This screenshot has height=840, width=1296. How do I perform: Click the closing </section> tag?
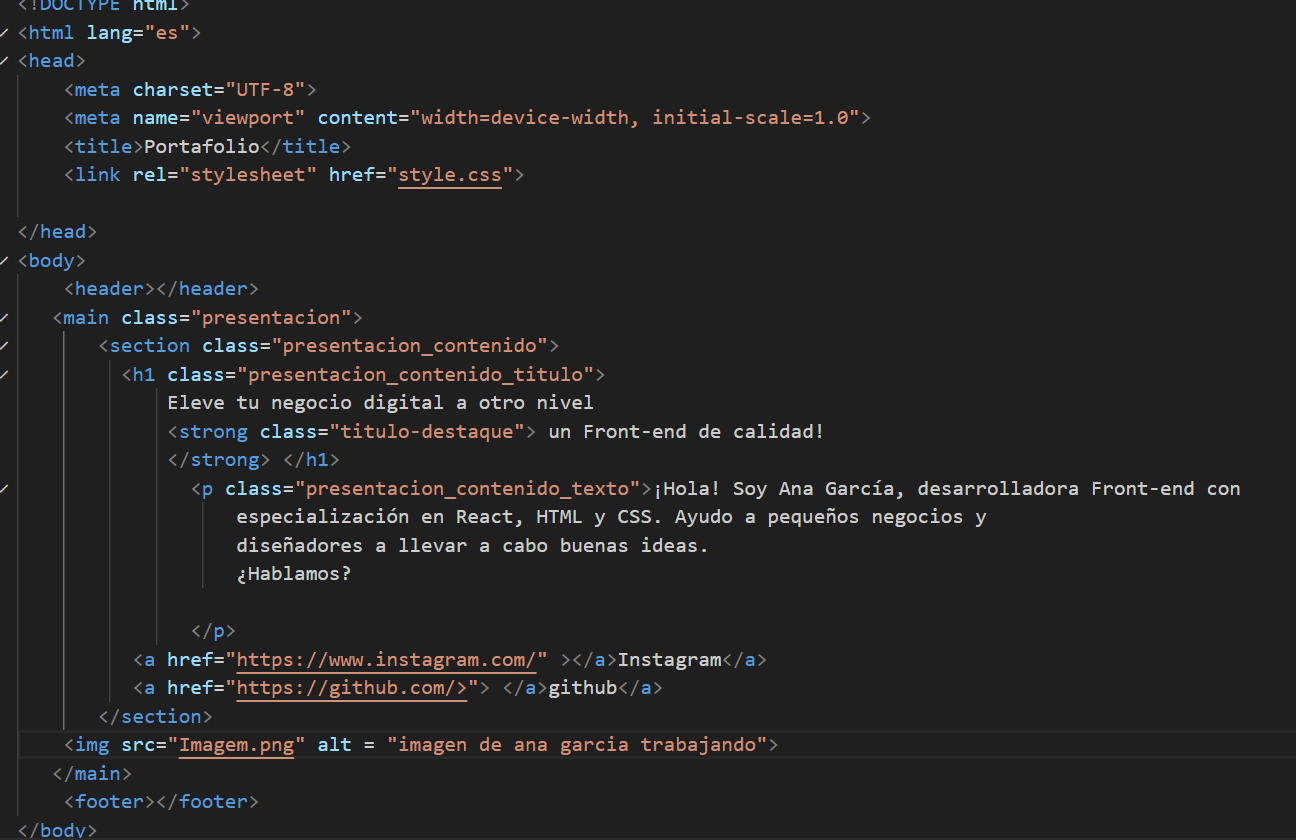coord(155,717)
